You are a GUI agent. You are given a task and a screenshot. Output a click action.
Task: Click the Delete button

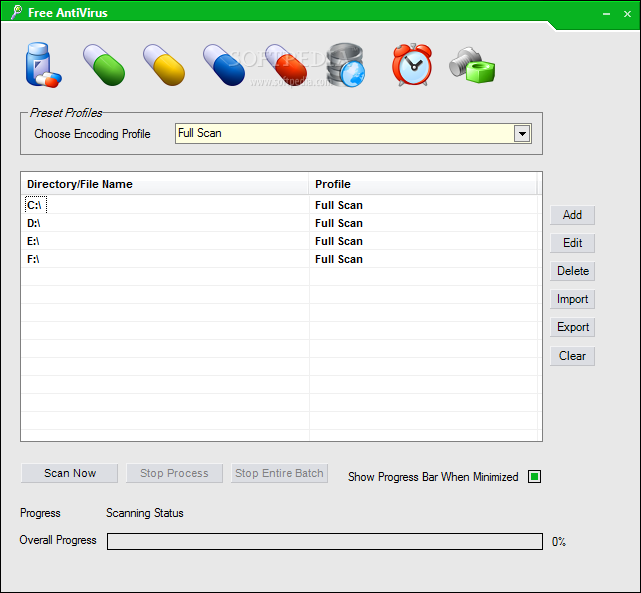[x=572, y=271]
